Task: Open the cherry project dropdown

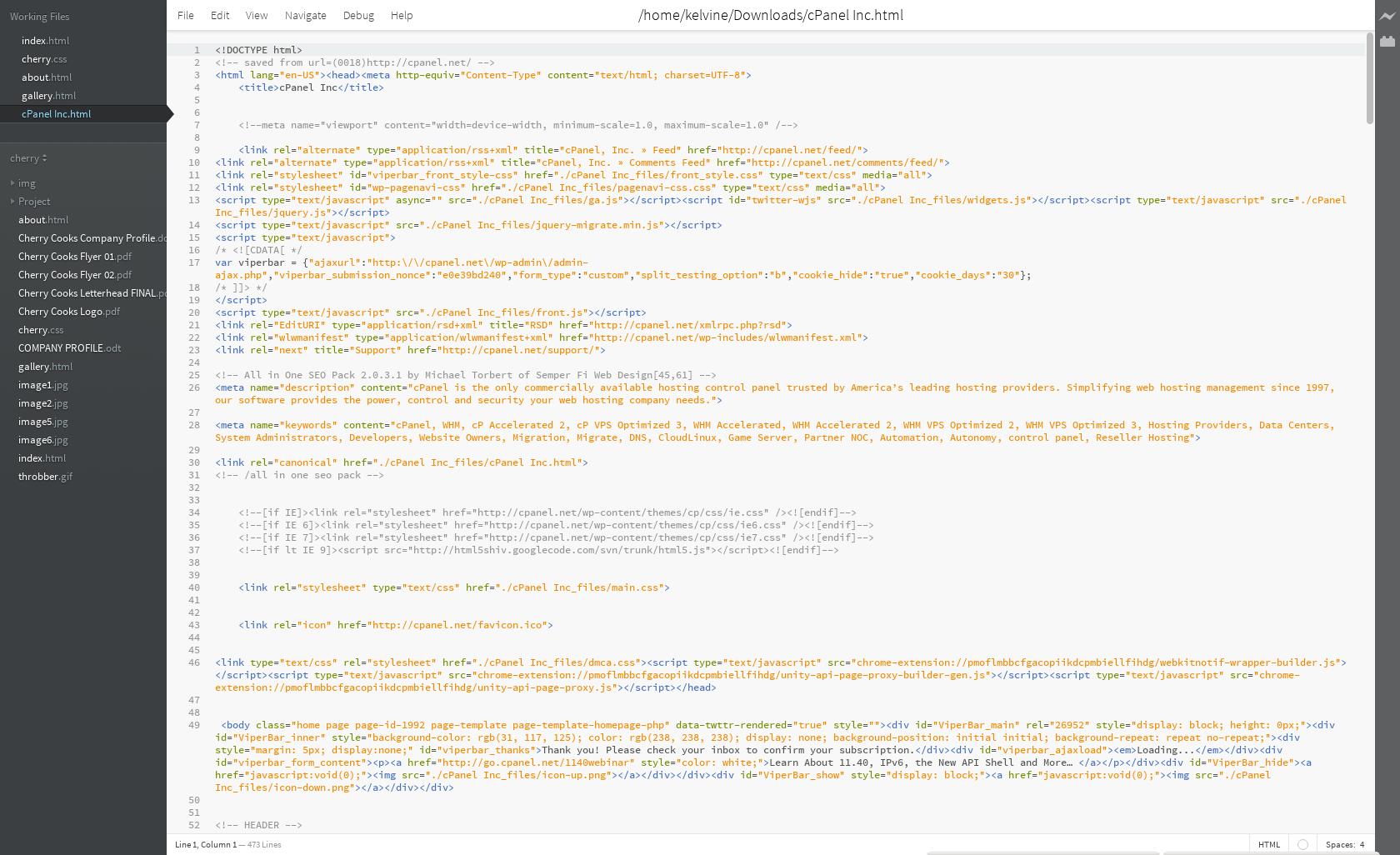Action: [28, 158]
